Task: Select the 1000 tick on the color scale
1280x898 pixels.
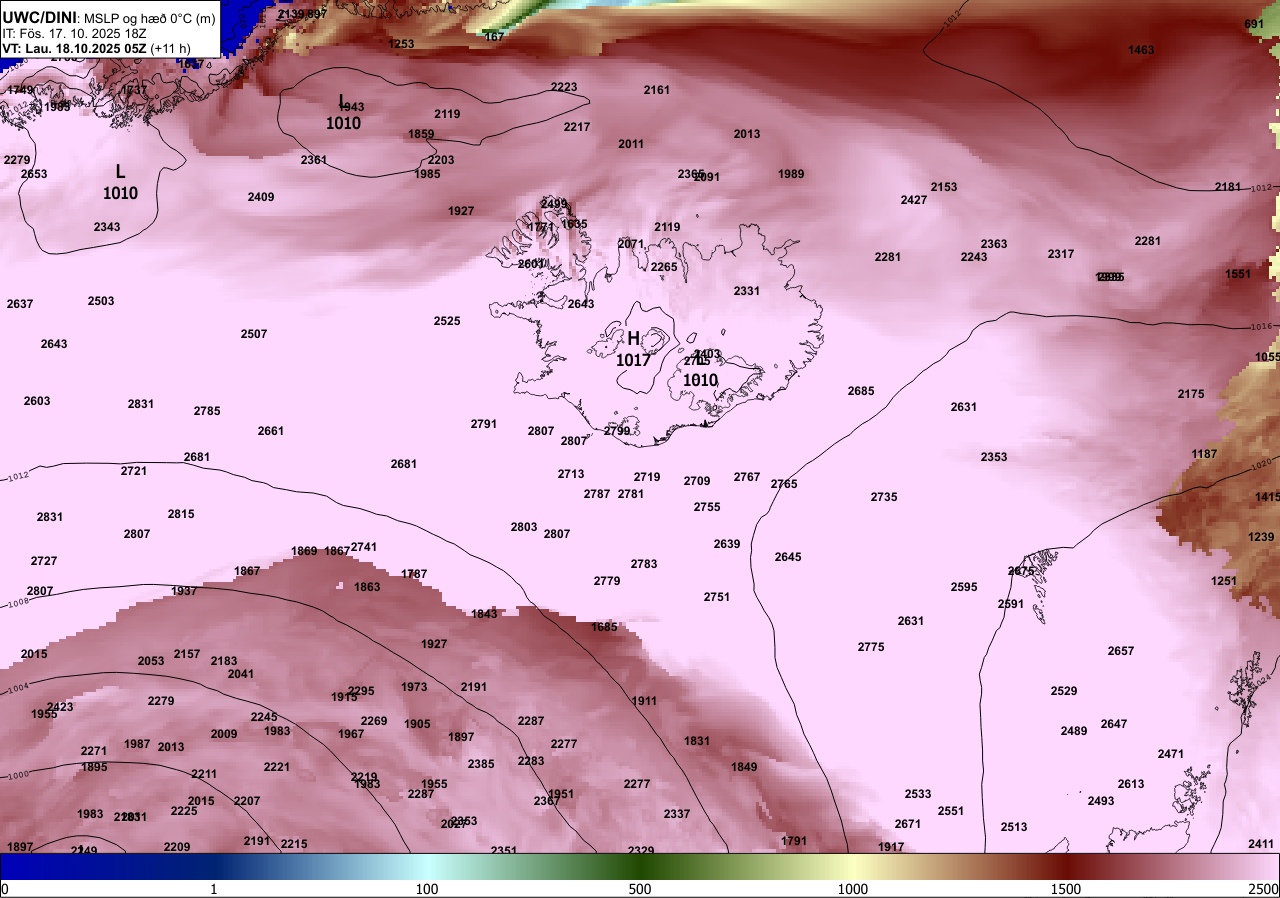Action: click(x=853, y=889)
